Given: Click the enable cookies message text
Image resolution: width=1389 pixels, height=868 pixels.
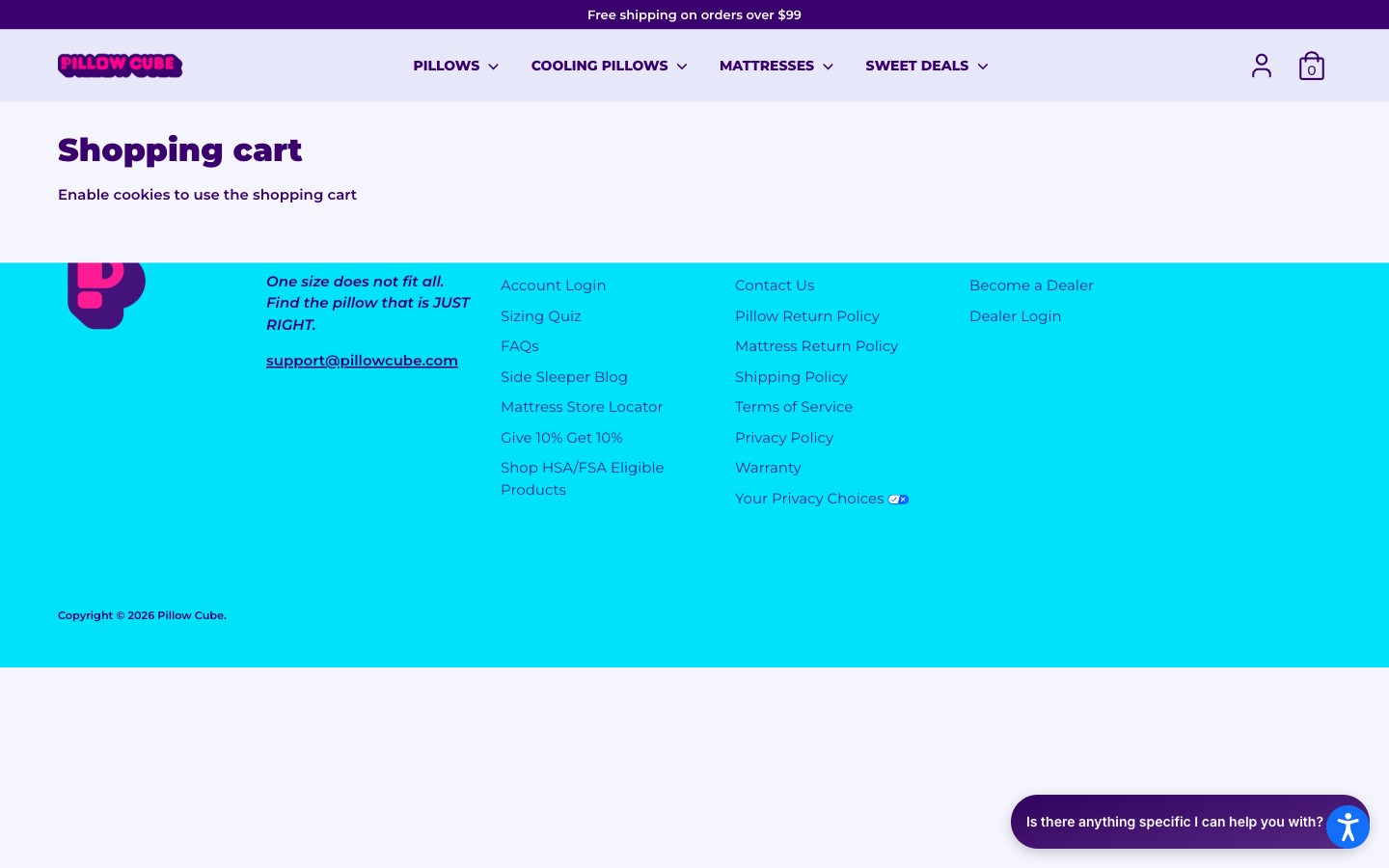Looking at the screenshot, I should [x=207, y=195].
